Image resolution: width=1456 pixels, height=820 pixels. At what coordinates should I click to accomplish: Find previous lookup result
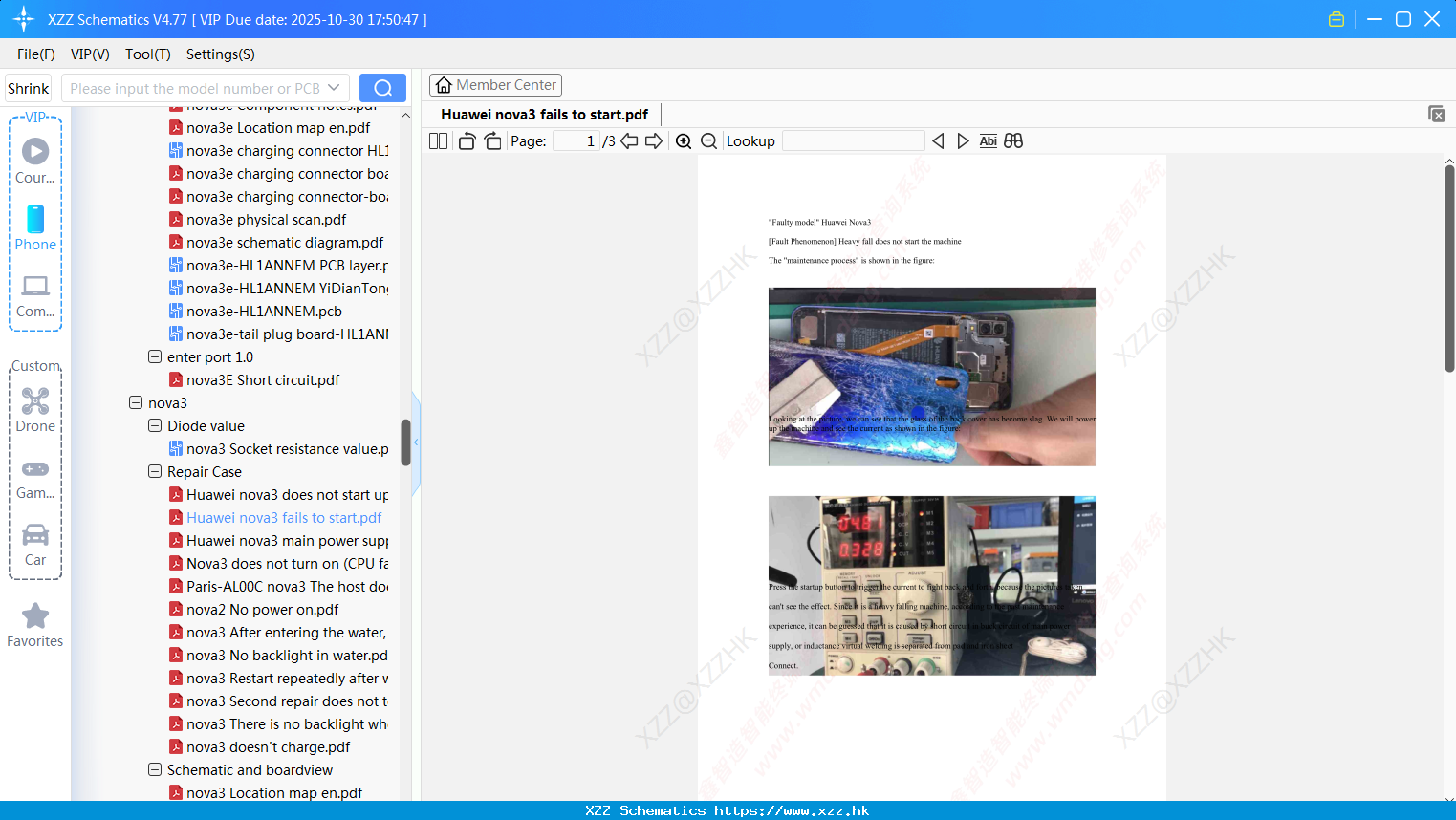point(938,140)
